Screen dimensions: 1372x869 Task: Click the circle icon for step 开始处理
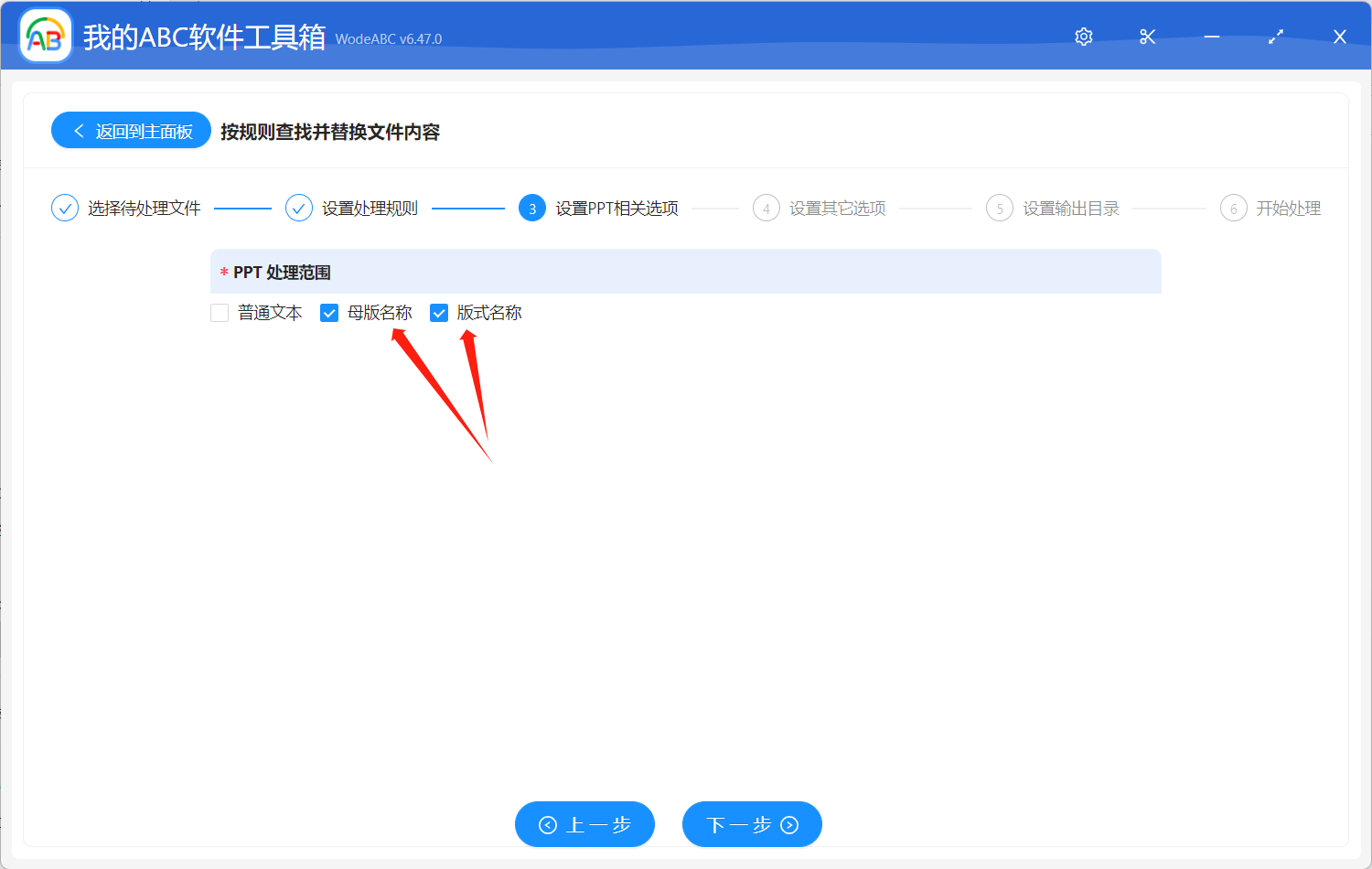tap(1233, 208)
